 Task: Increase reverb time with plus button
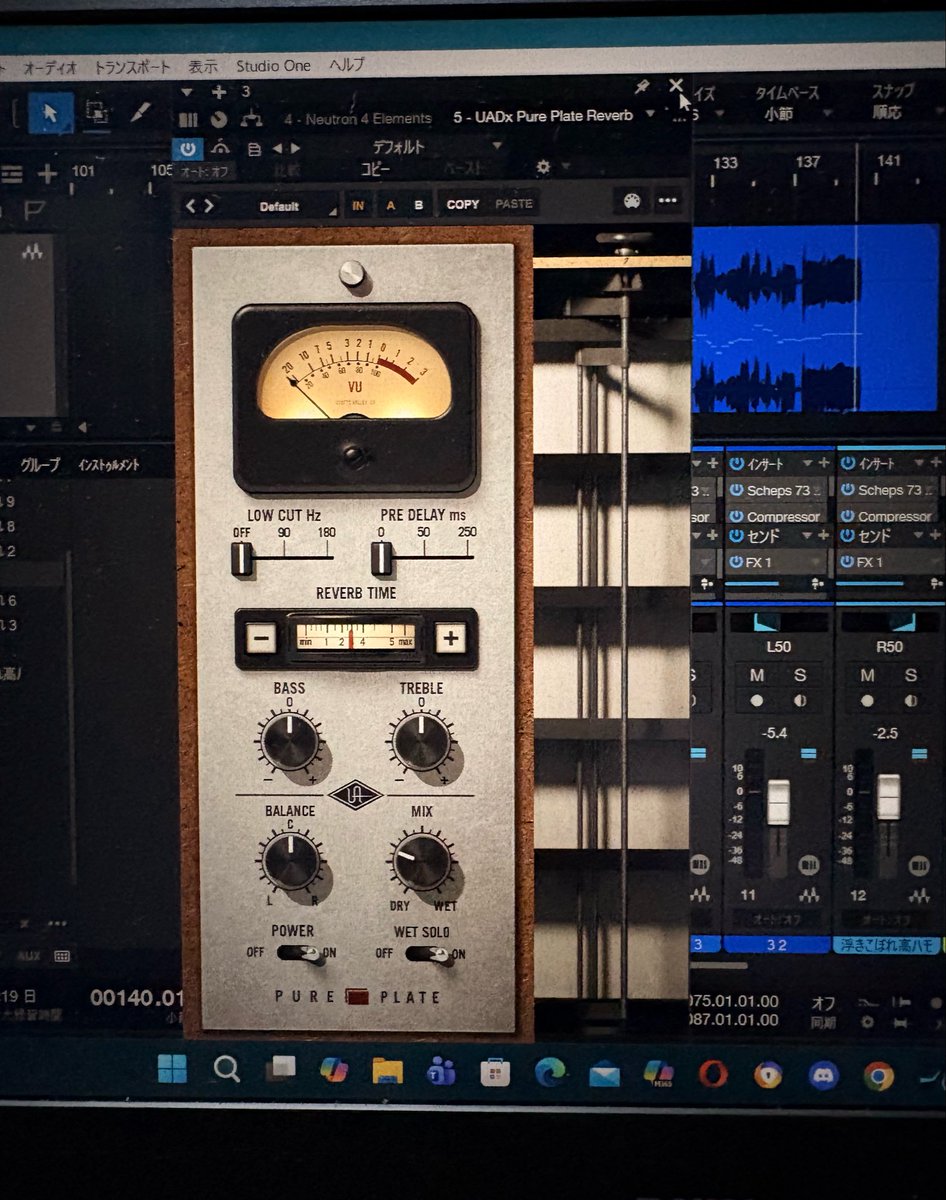450,637
